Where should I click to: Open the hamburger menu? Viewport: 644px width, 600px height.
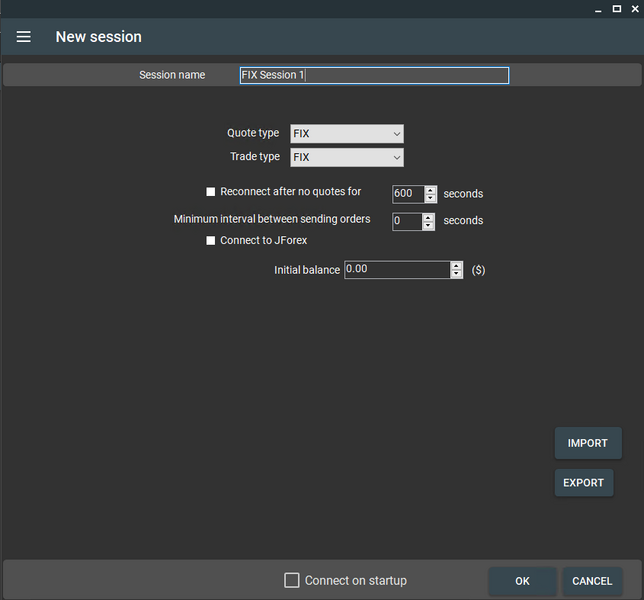(24, 37)
